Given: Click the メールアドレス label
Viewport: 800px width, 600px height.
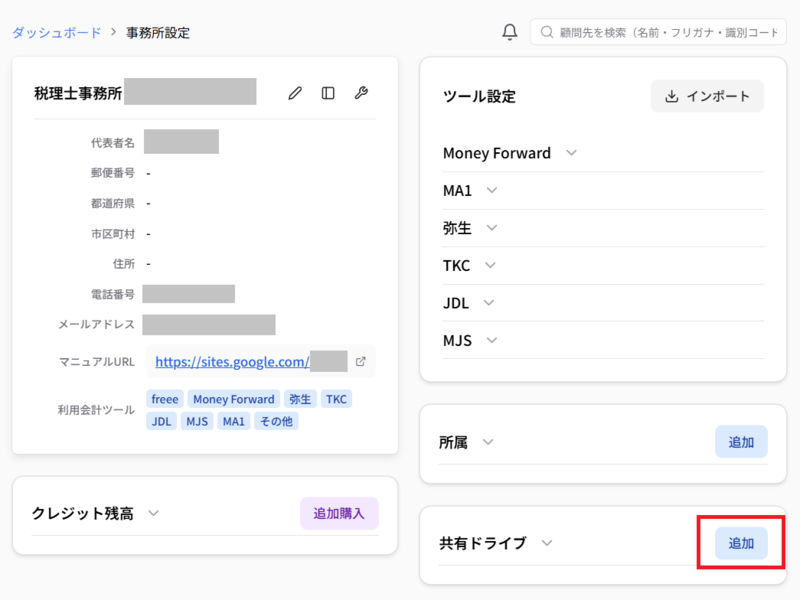Looking at the screenshot, I should tap(96, 324).
